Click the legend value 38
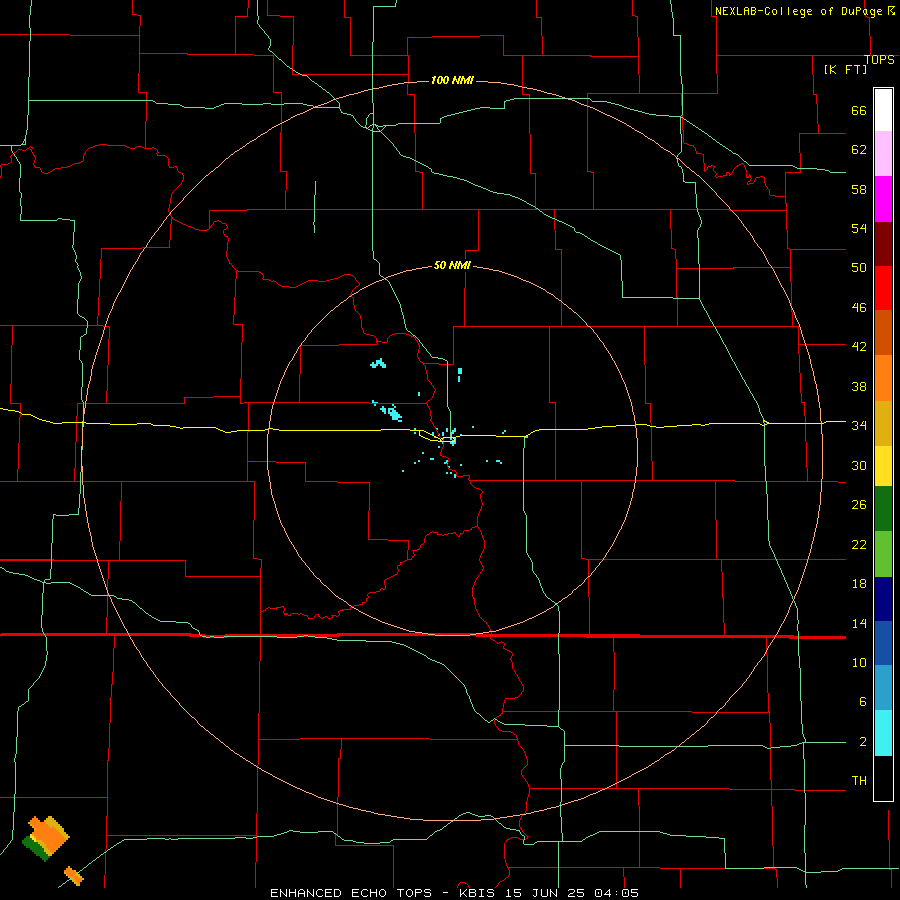Screen dimensions: 900x900 859,386
